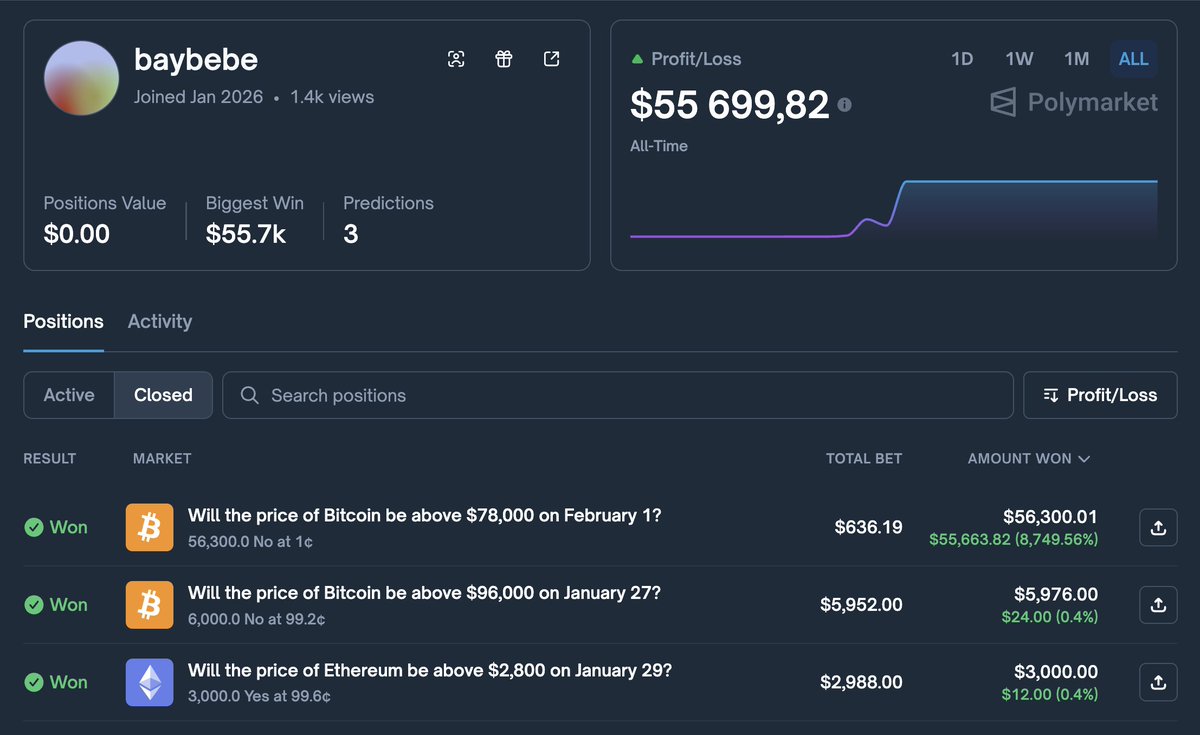Click the $24.00 (0.4%) profit text
This screenshot has height=735, width=1200.
pyautogui.click(x=1050, y=618)
